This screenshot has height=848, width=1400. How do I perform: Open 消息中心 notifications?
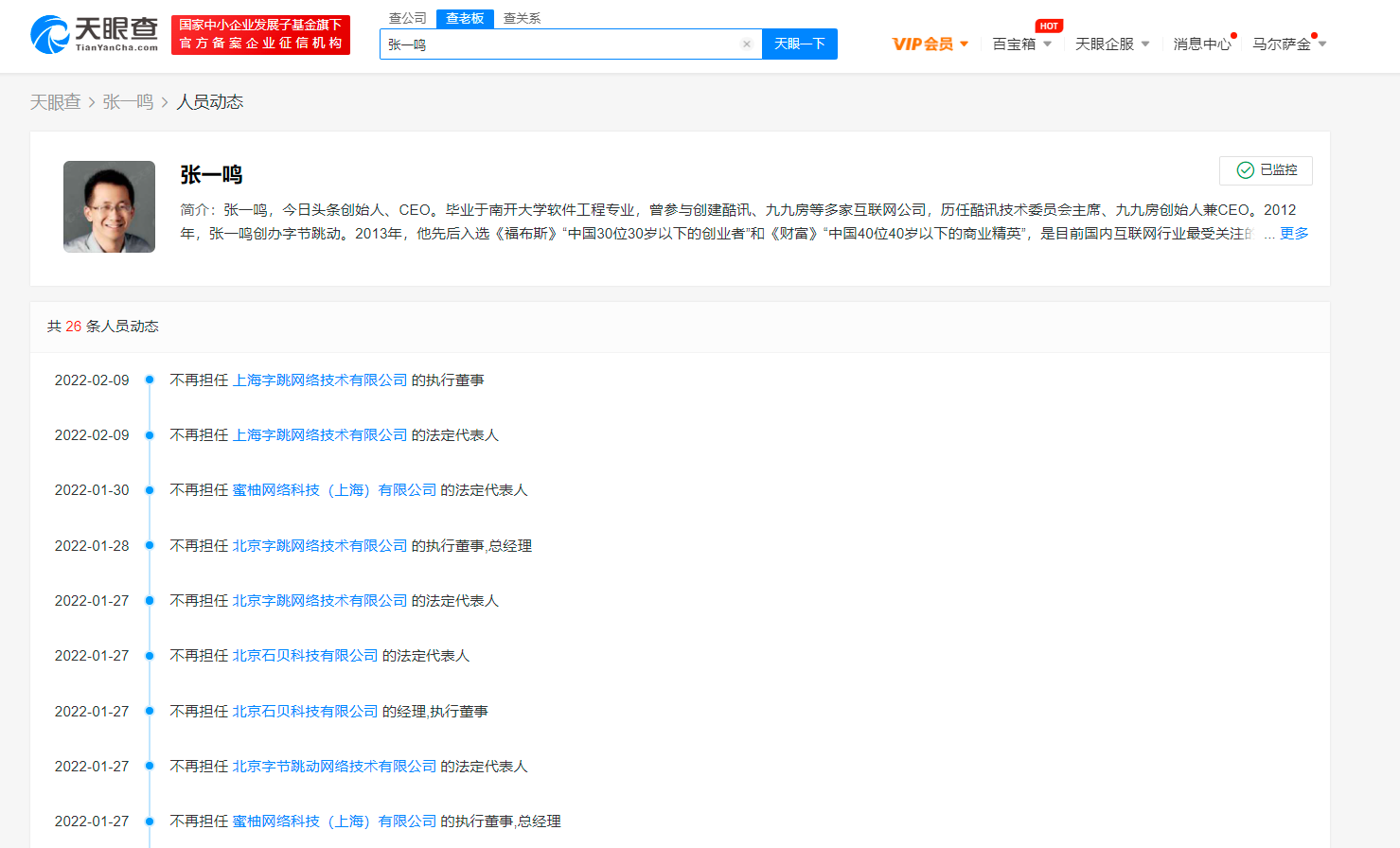pos(1202,44)
